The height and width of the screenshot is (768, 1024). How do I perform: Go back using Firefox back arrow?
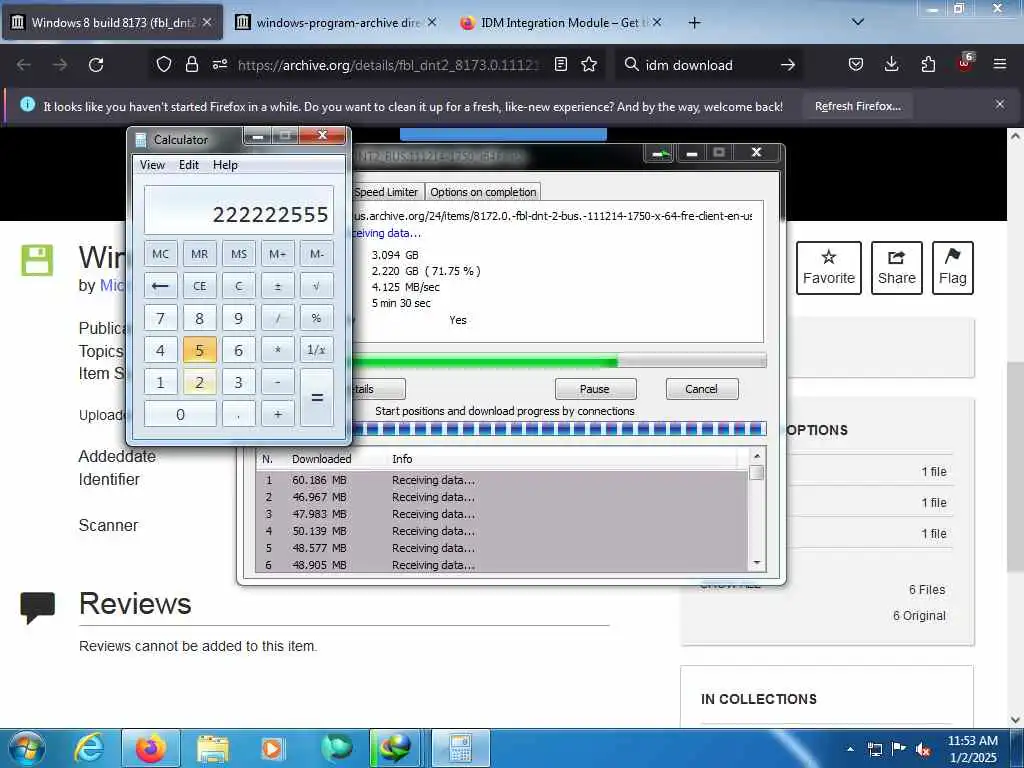[24, 65]
